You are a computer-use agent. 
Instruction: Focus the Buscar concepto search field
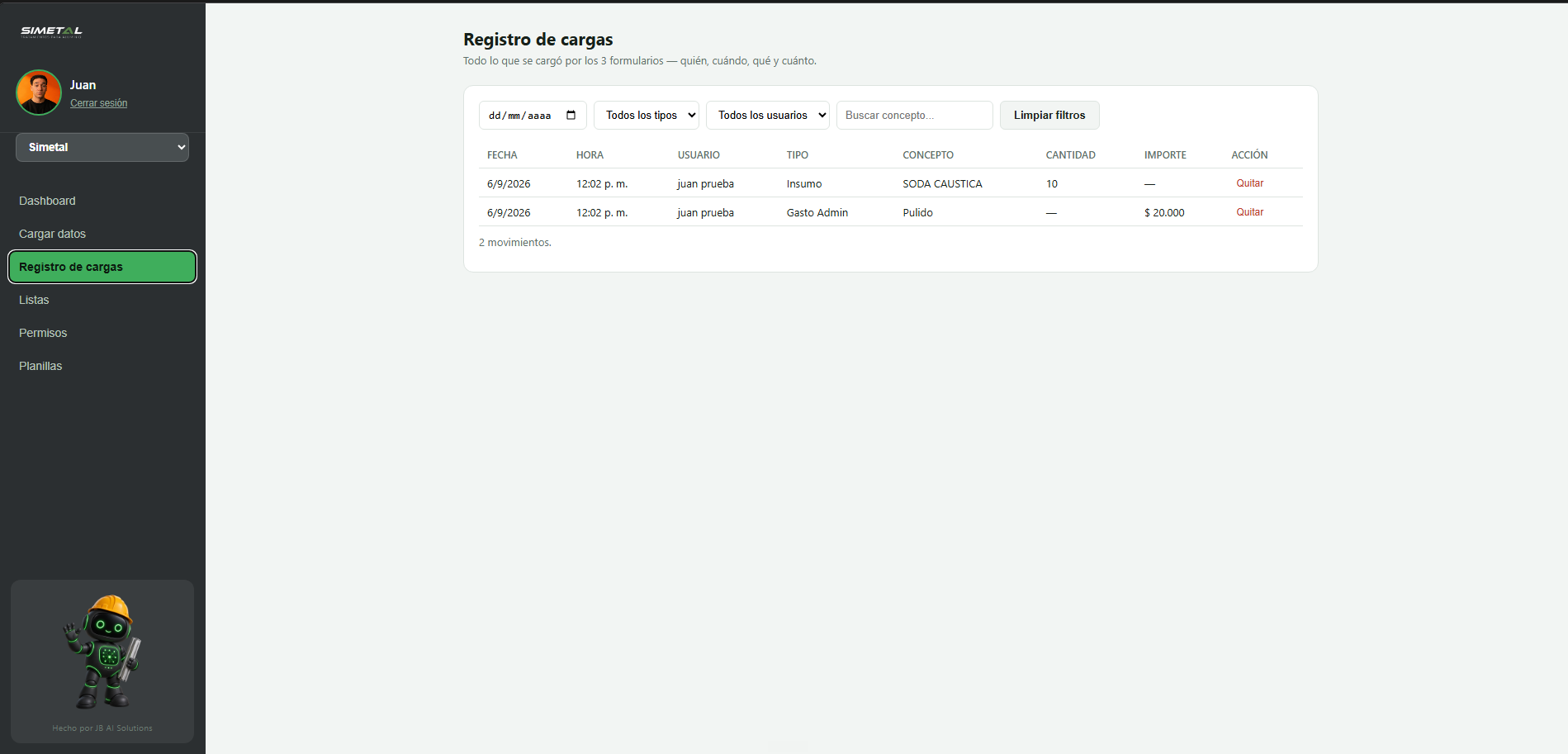915,115
